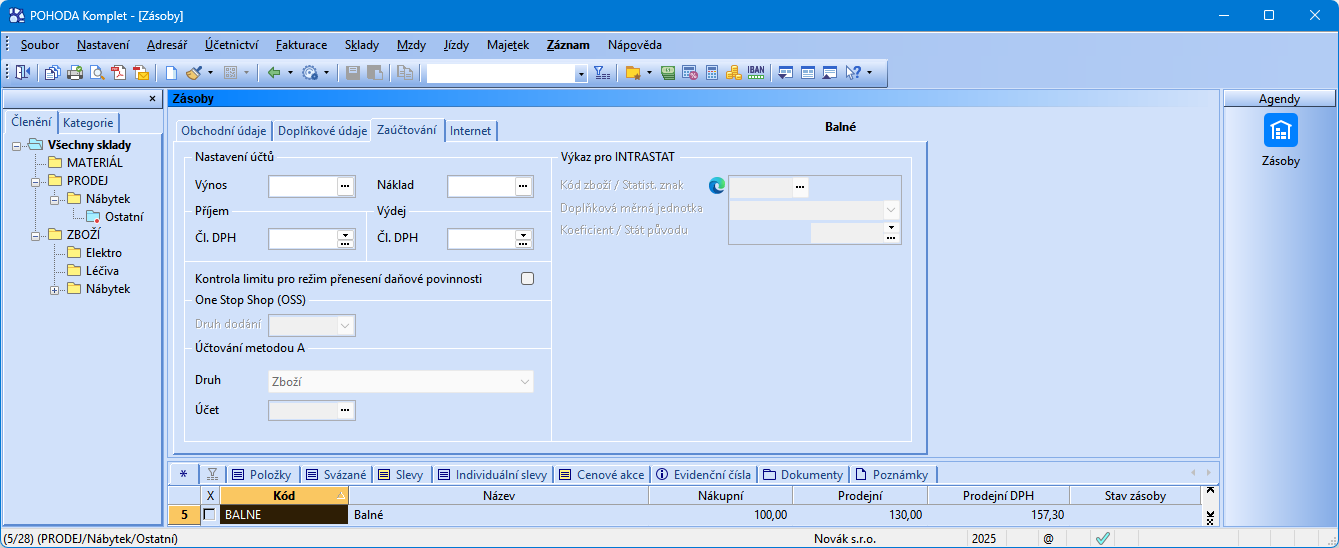Enable the Kontrola limitu checkbox
This screenshot has width=1339, height=548.
click(x=527, y=279)
